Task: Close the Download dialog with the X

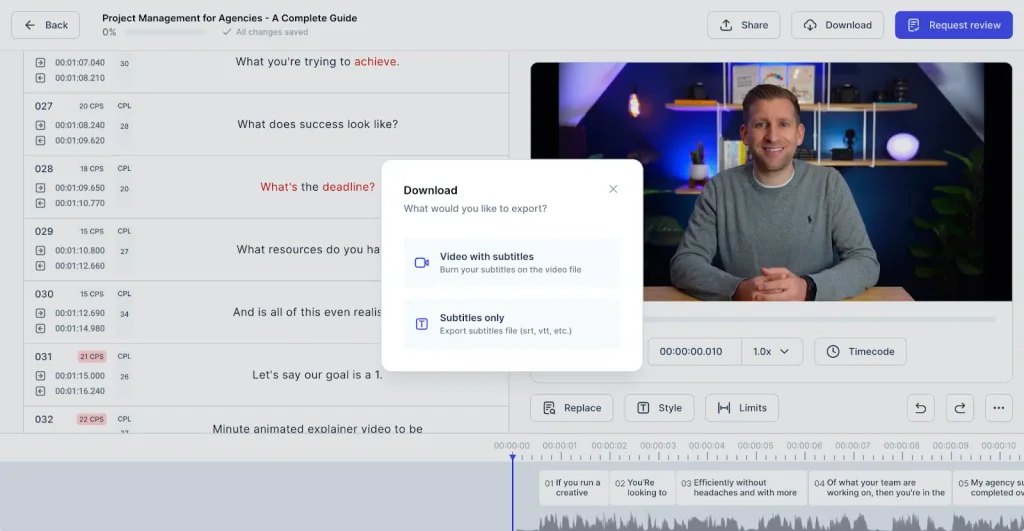Action: click(613, 189)
